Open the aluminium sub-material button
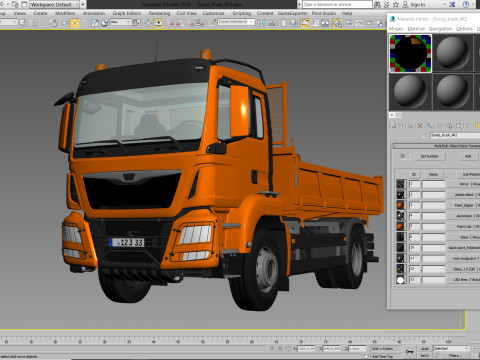The image size is (480, 360). [x=463, y=216]
